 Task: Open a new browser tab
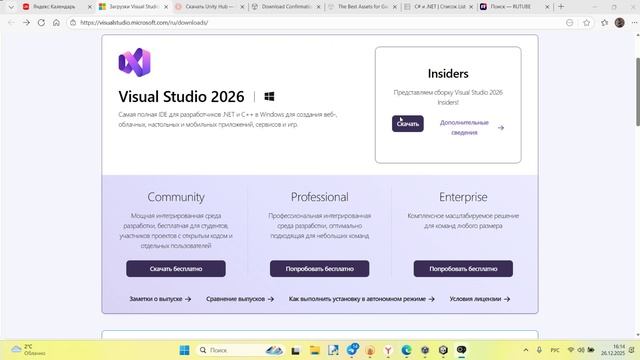561,7
